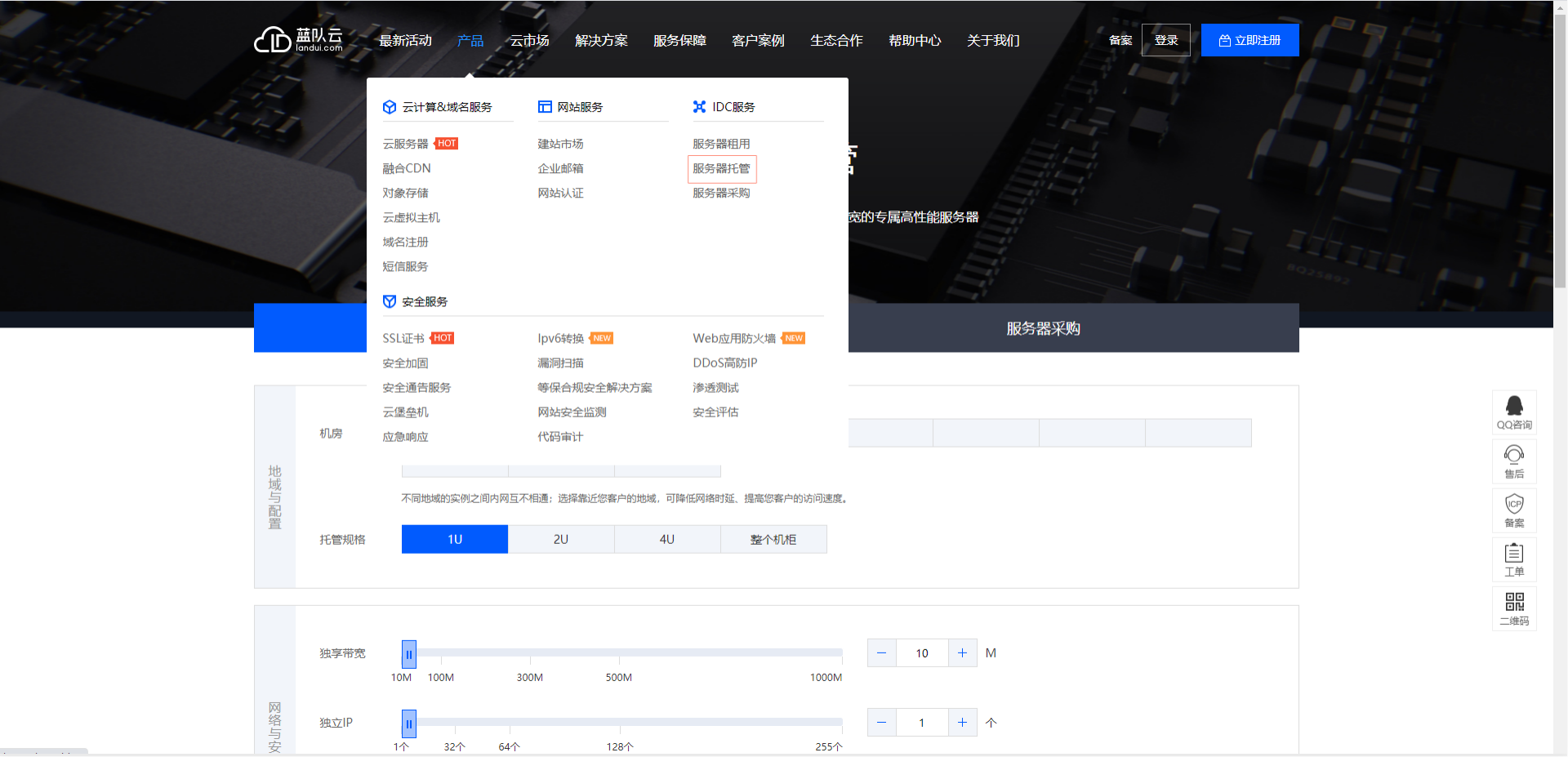Select the 1U hosting specification
1568x757 pixels.
click(x=455, y=539)
